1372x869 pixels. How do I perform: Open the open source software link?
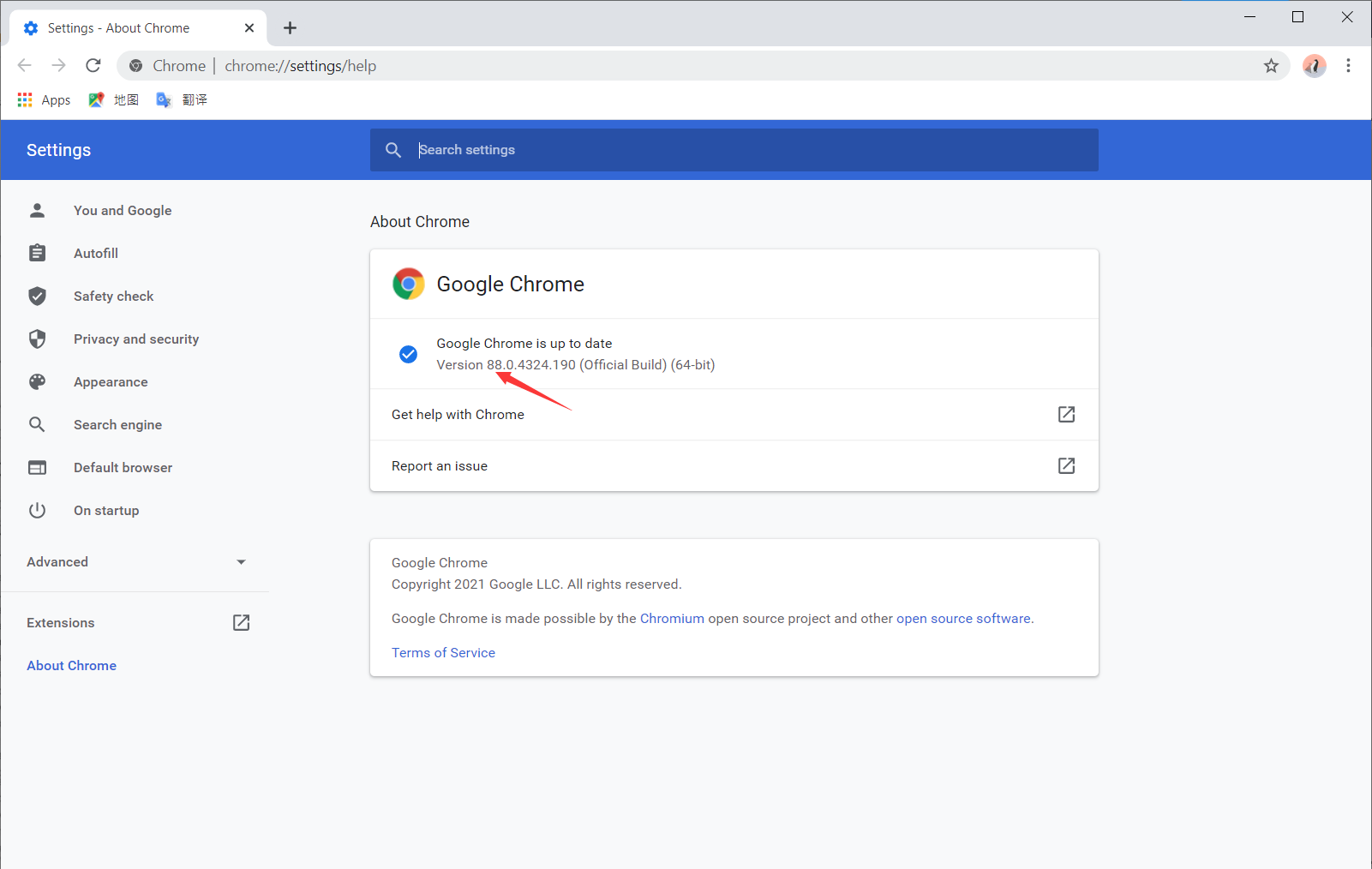(x=963, y=618)
